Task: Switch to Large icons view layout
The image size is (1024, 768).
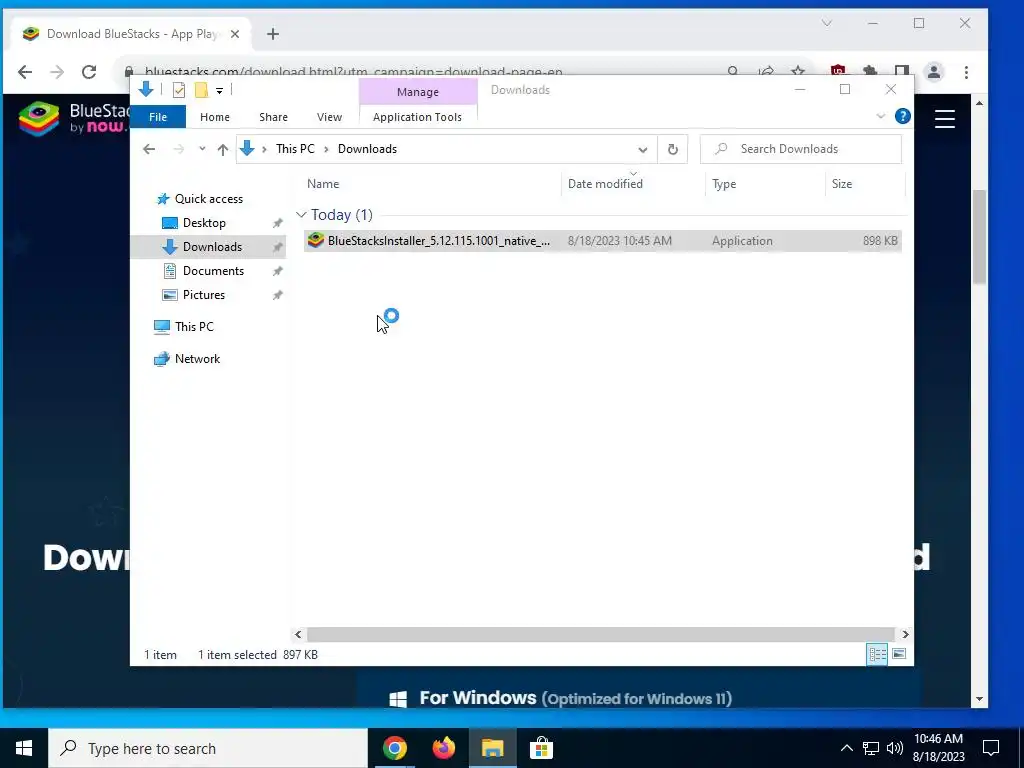Action: coord(899,654)
